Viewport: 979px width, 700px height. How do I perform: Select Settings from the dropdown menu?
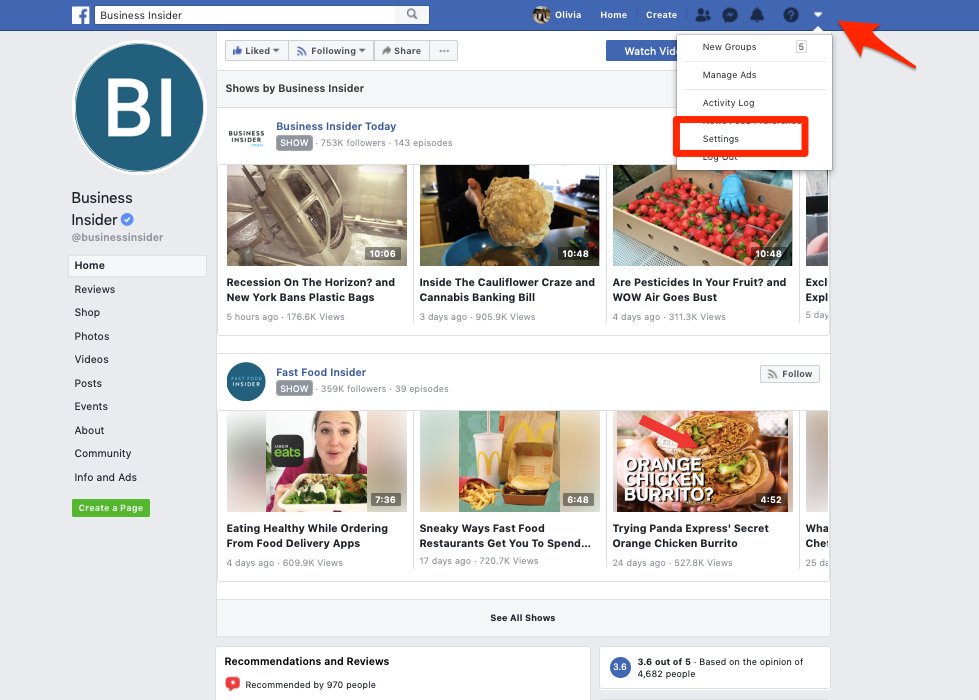pyautogui.click(x=721, y=139)
